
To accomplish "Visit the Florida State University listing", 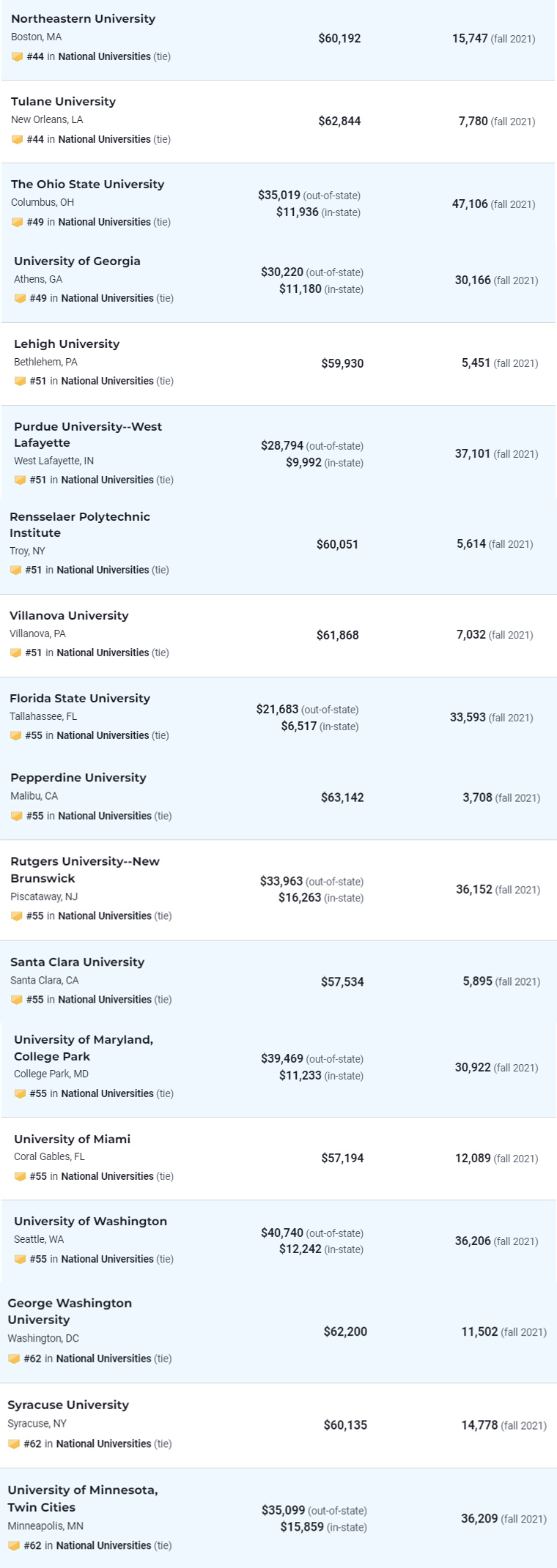I will click(x=80, y=698).
